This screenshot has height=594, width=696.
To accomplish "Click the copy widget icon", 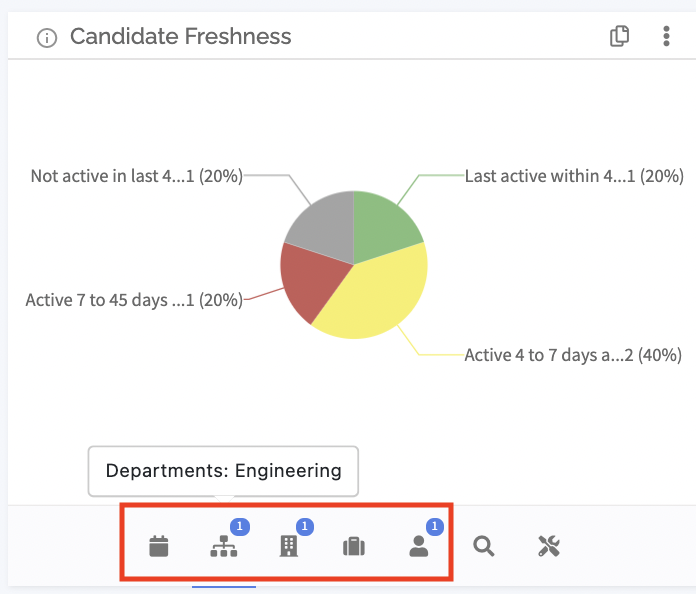I will [619, 36].
